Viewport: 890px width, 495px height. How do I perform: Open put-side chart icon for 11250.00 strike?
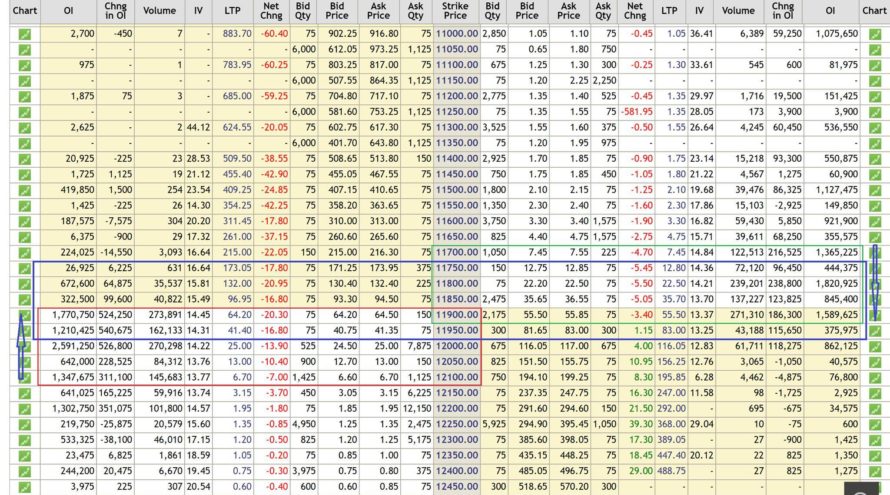(x=875, y=112)
